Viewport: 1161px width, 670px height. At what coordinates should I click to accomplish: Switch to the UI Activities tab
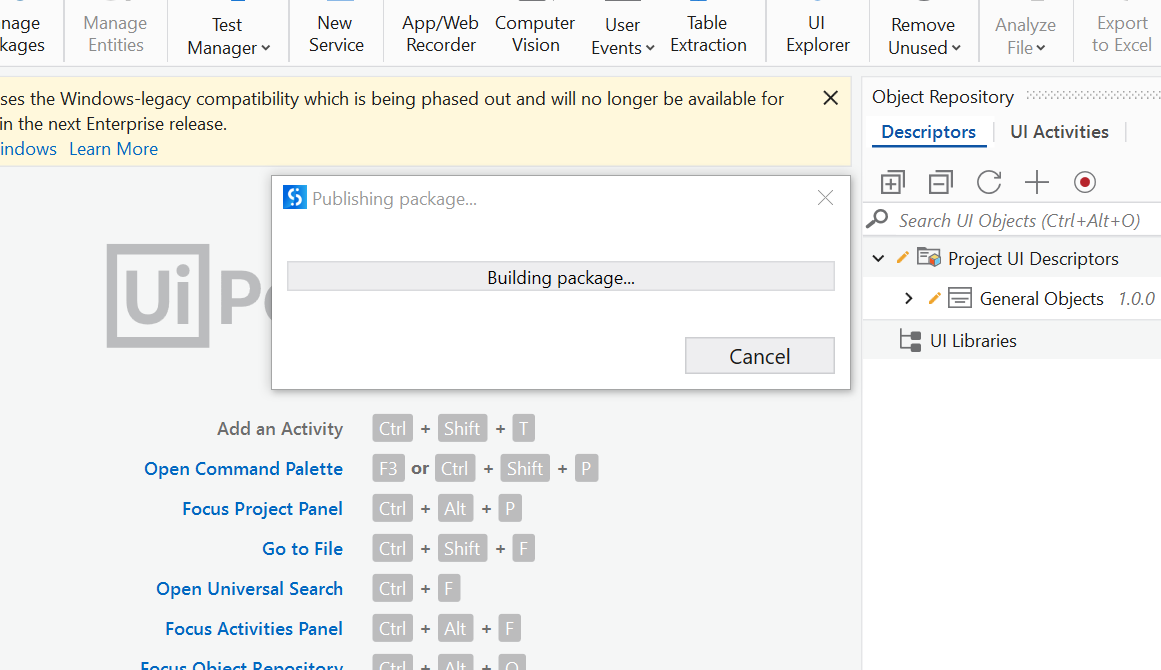click(1059, 132)
